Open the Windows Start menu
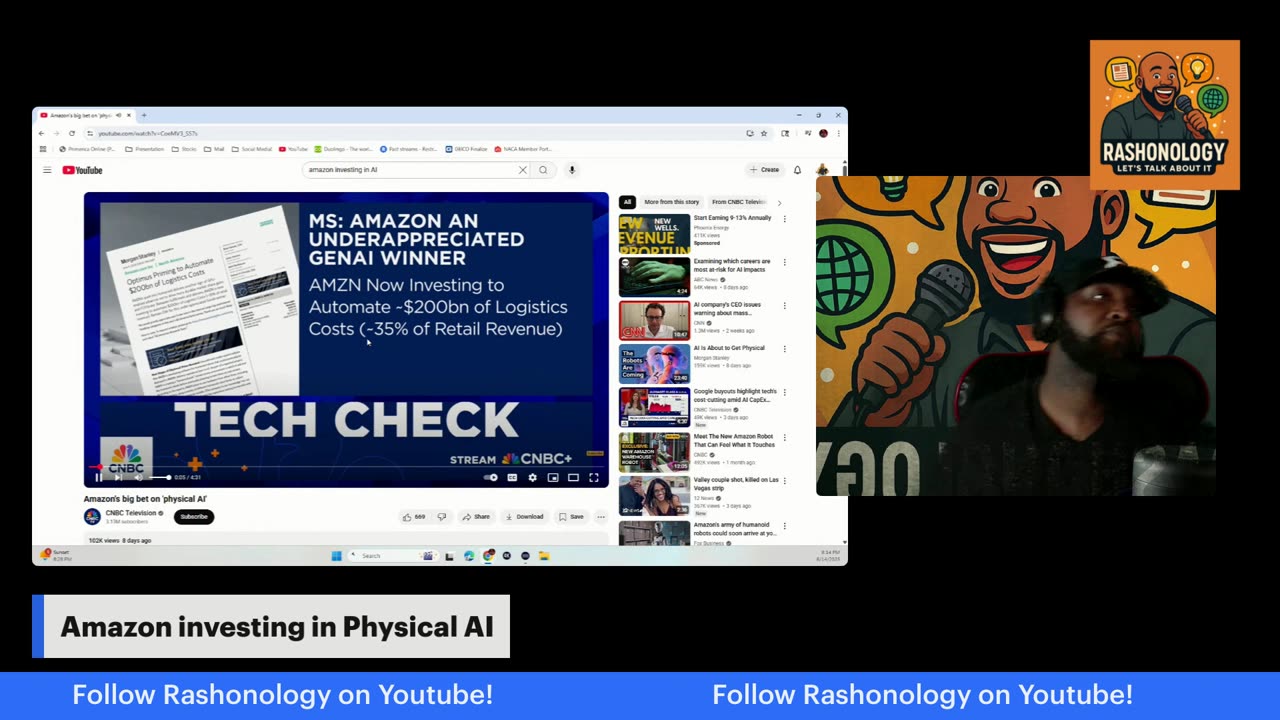Image resolution: width=1280 pixels, height=720 pixels. pos(336,556)
